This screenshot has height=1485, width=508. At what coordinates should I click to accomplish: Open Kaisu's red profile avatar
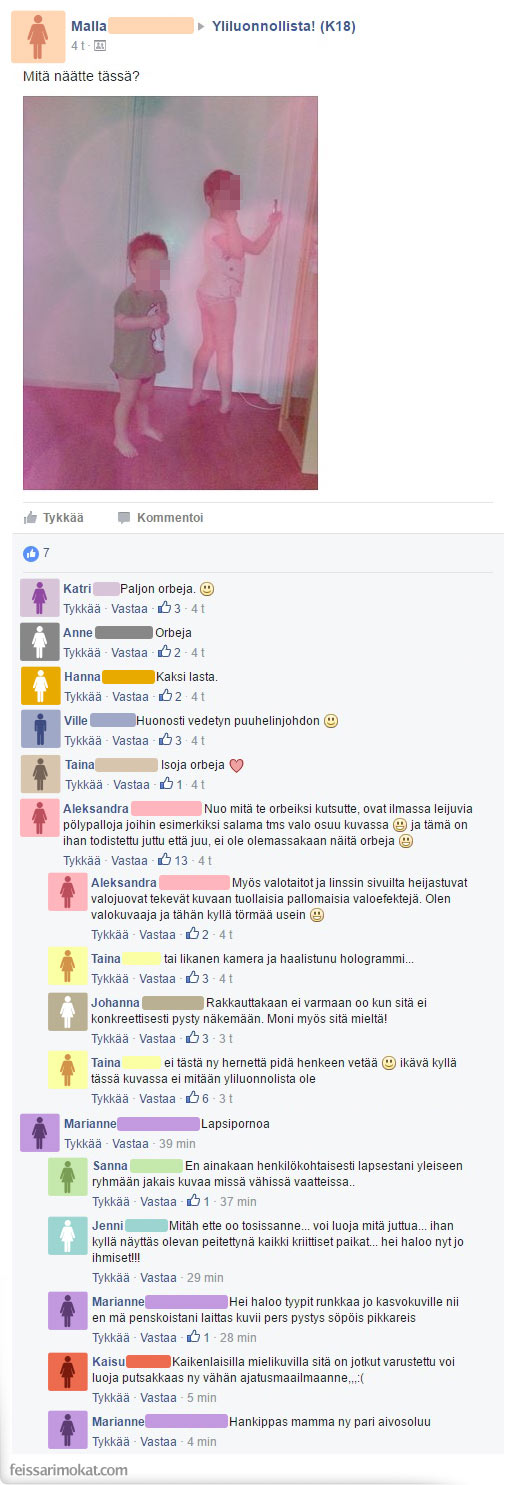click(68, 1370)
